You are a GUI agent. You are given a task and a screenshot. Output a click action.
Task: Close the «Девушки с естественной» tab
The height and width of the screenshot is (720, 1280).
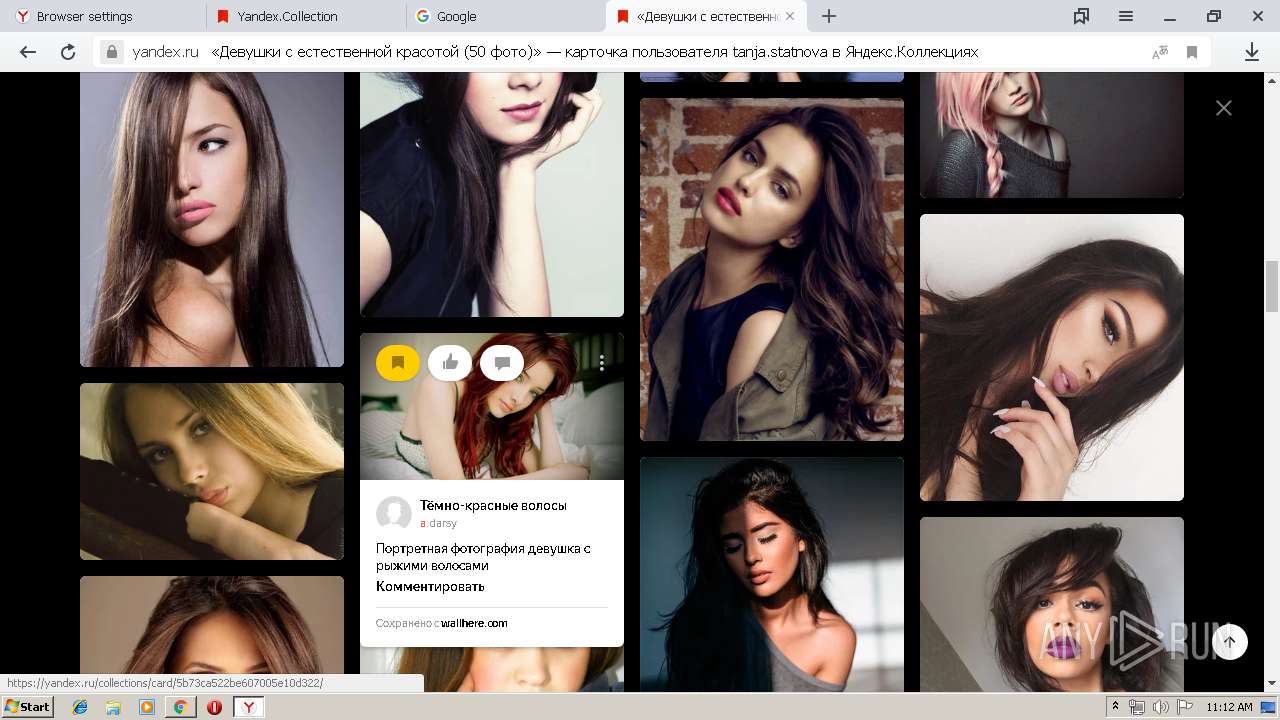point(790,16)
